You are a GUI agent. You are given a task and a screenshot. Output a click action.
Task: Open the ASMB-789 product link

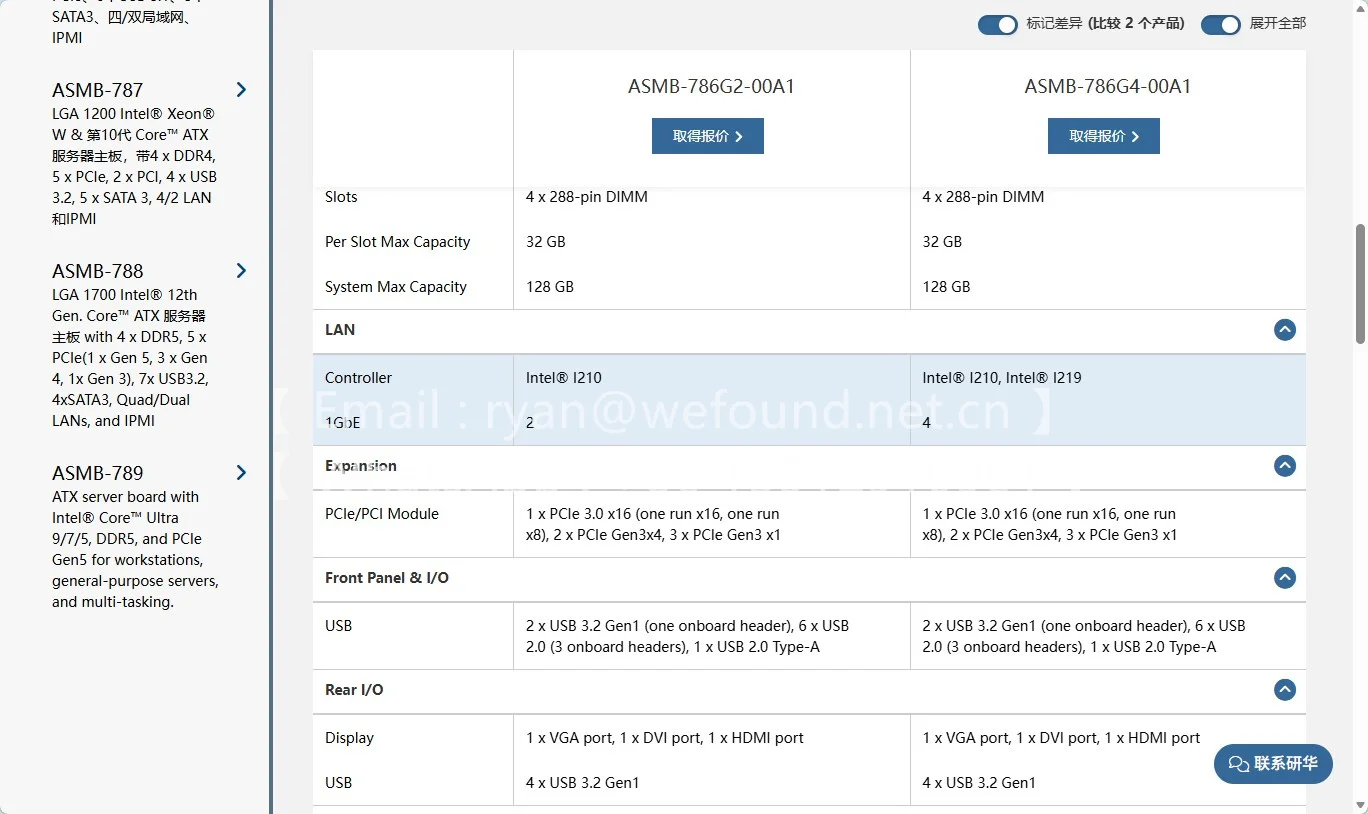pyautogui.click(x=98, y=473)
